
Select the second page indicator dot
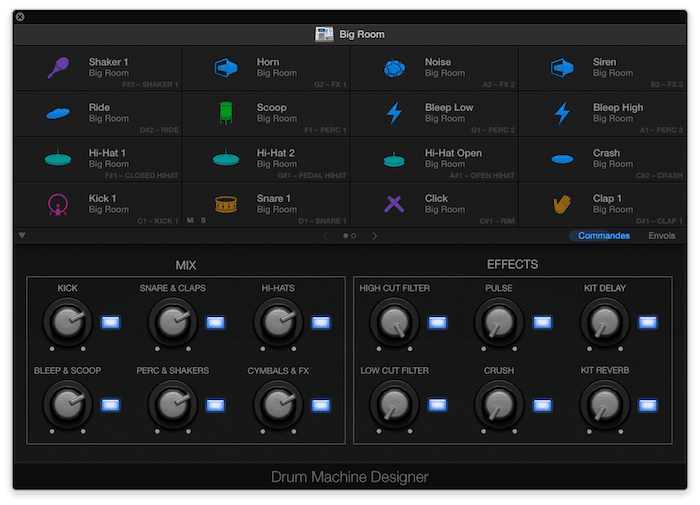[x=354, y=236]
